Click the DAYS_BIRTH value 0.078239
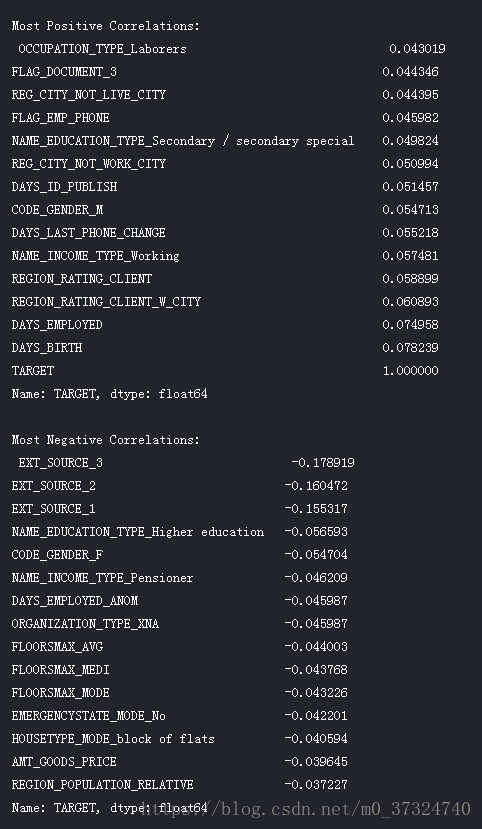This screenshot has width=482, height=829. click(x=410, y=348)
